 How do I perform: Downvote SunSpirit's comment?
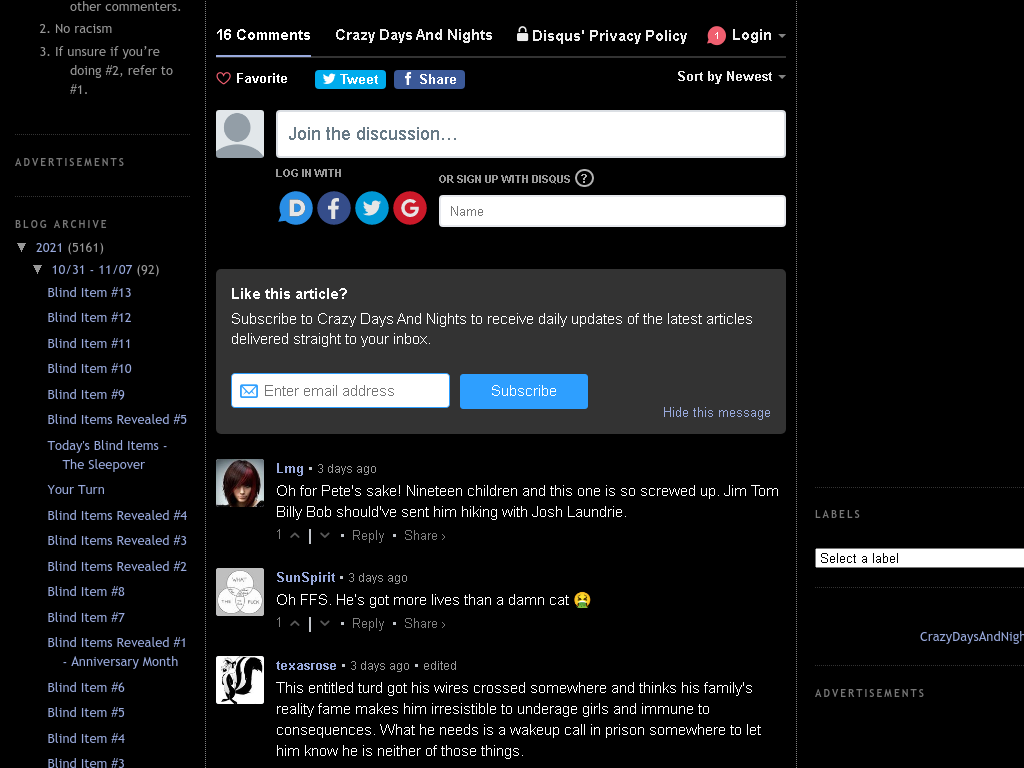325,624
